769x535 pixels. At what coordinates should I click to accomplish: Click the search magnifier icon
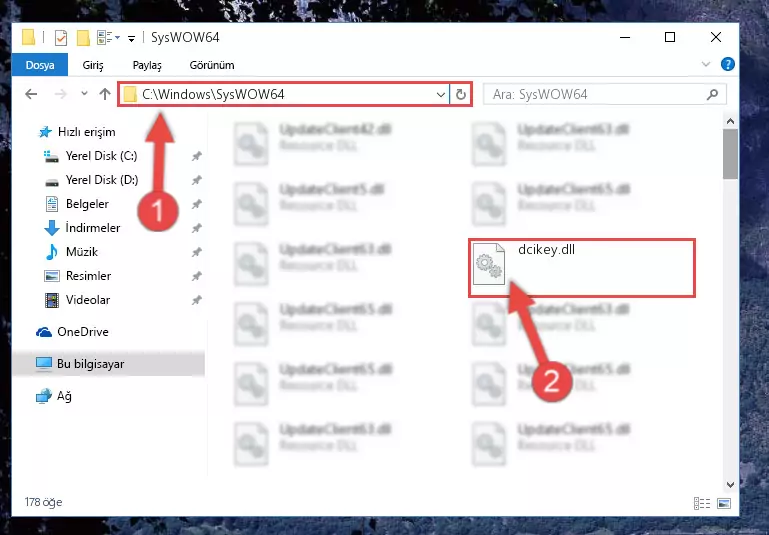tap(713, 94)
